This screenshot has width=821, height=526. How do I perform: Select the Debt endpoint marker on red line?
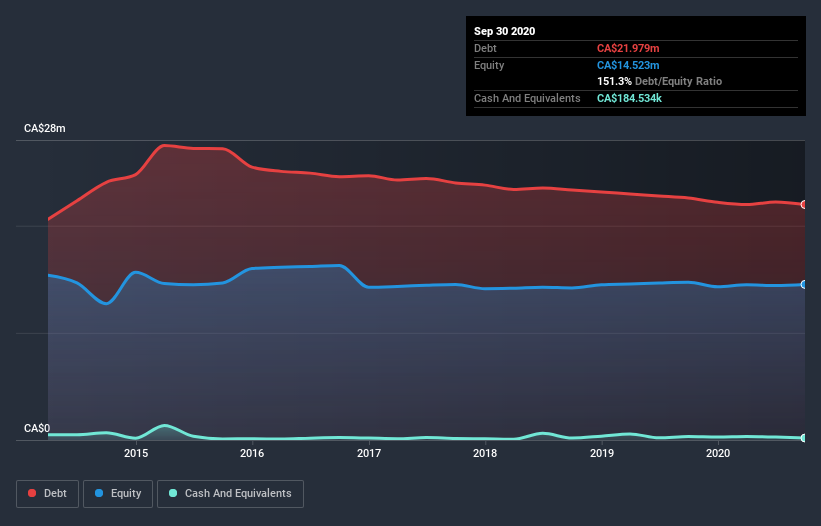point(804,205)
